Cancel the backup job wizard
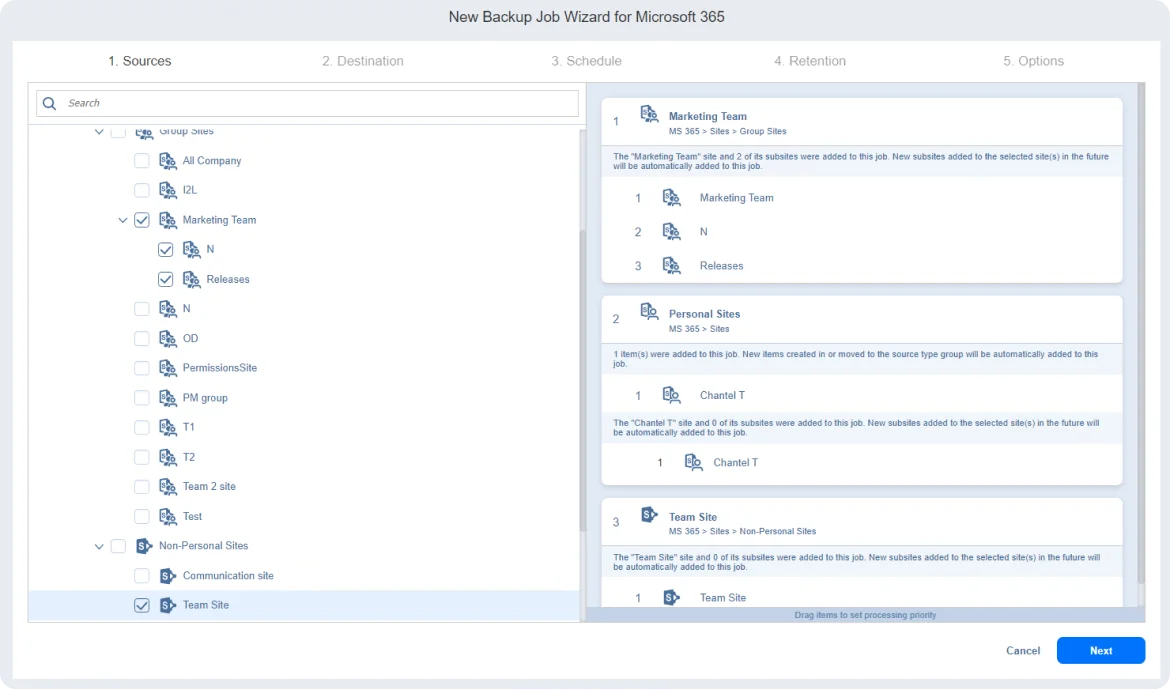 [1023, 650]
